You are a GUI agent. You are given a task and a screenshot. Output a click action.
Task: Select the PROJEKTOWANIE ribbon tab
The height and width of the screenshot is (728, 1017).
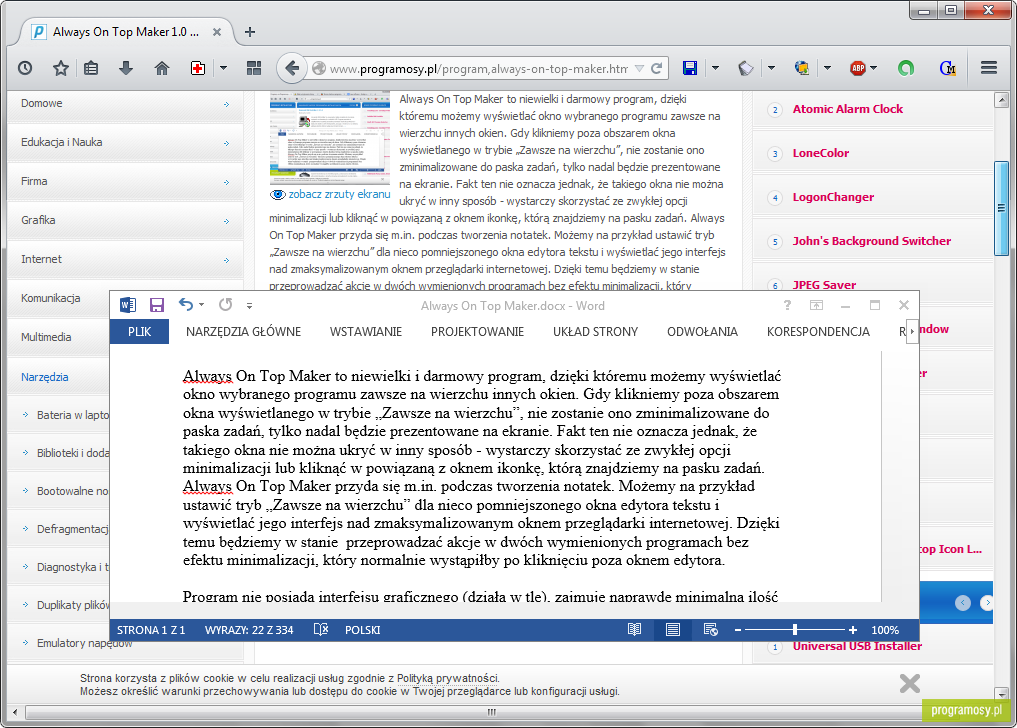click(477, 332)
